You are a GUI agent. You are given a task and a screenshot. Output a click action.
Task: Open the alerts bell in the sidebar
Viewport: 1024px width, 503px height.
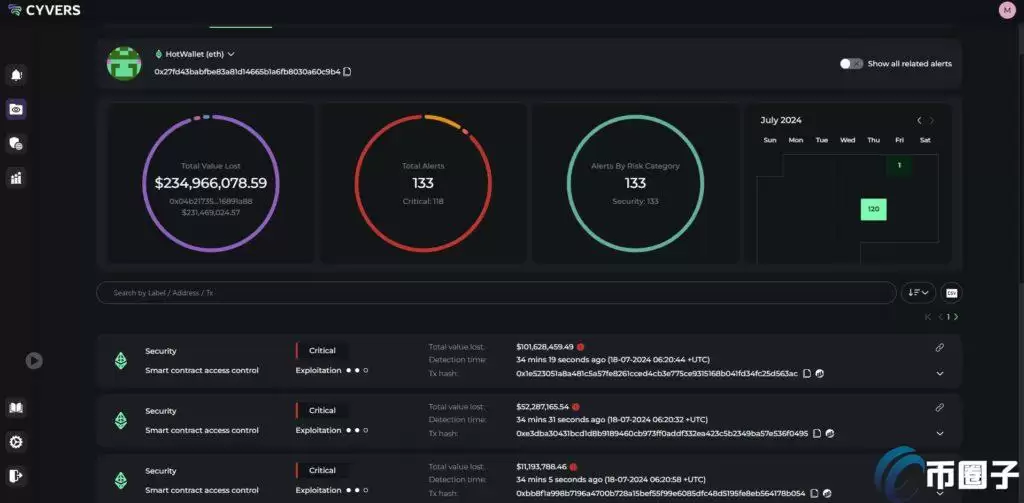16,75
